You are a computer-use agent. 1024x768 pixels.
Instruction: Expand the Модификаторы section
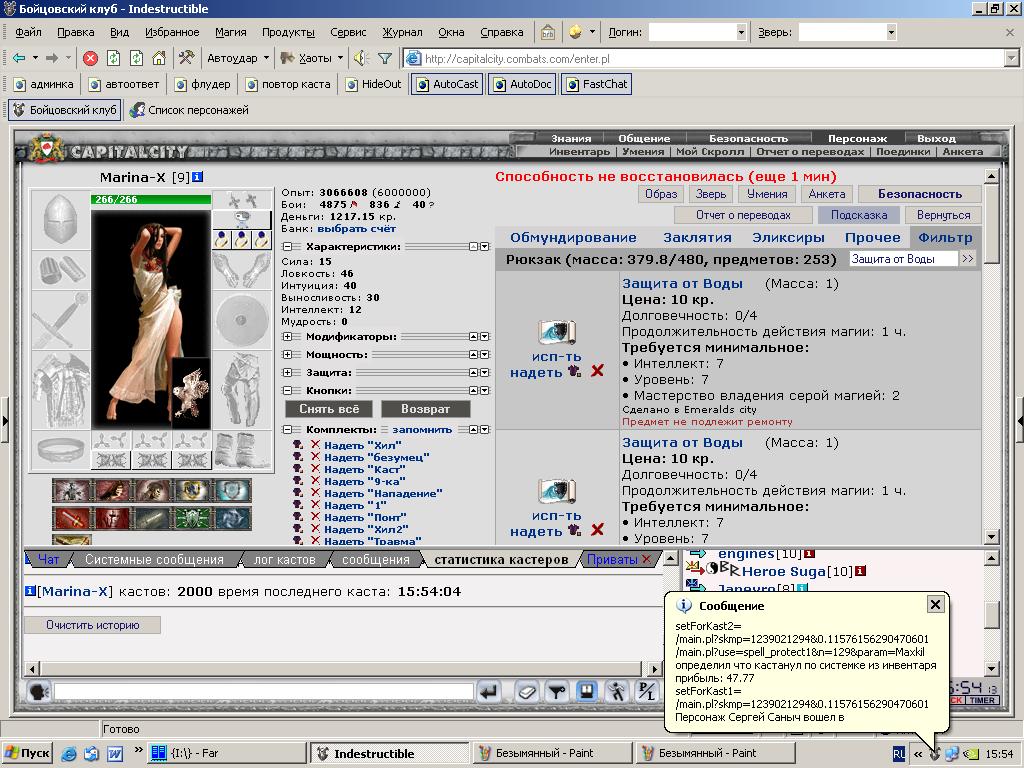click(x=287, y=337)
